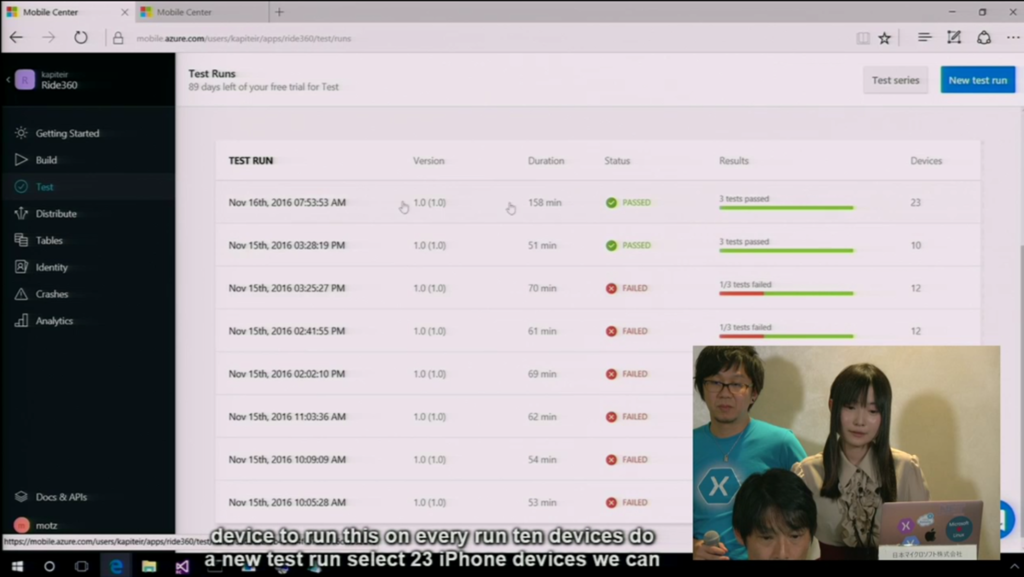Click the motz user avatar
The height and width of the screenshot is (577, 1024).
(x=21, y=525)
